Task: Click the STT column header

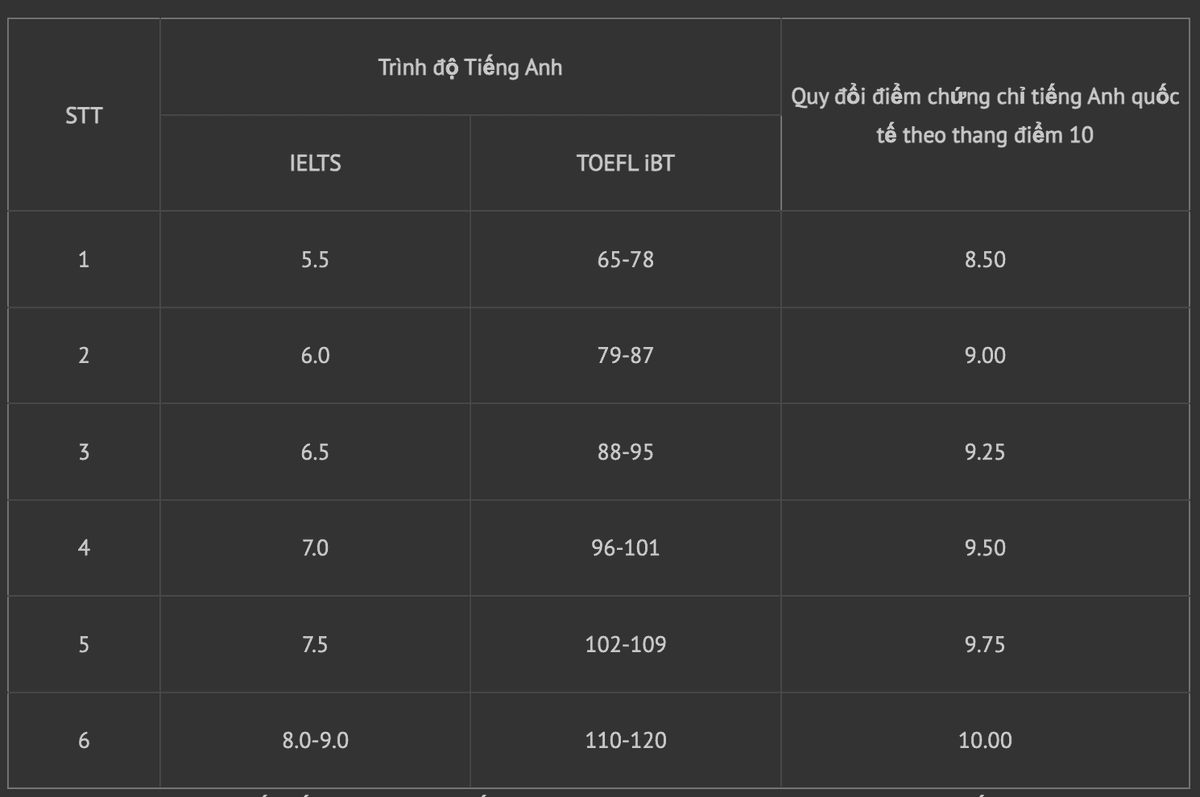Action: (x=83, y=116)
